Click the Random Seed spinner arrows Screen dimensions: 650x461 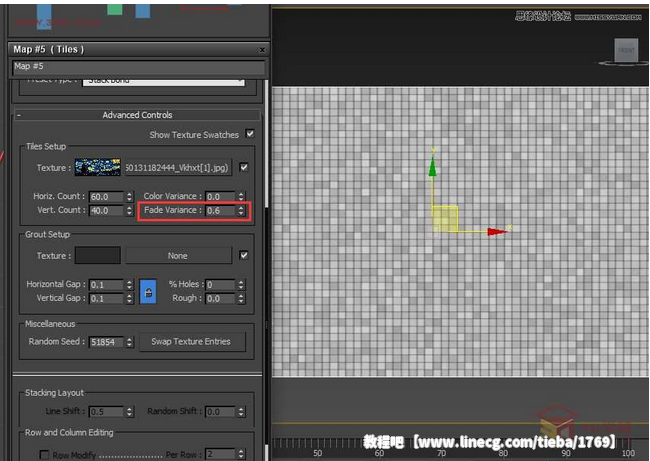pyautogui.click(x=129, y=342)
